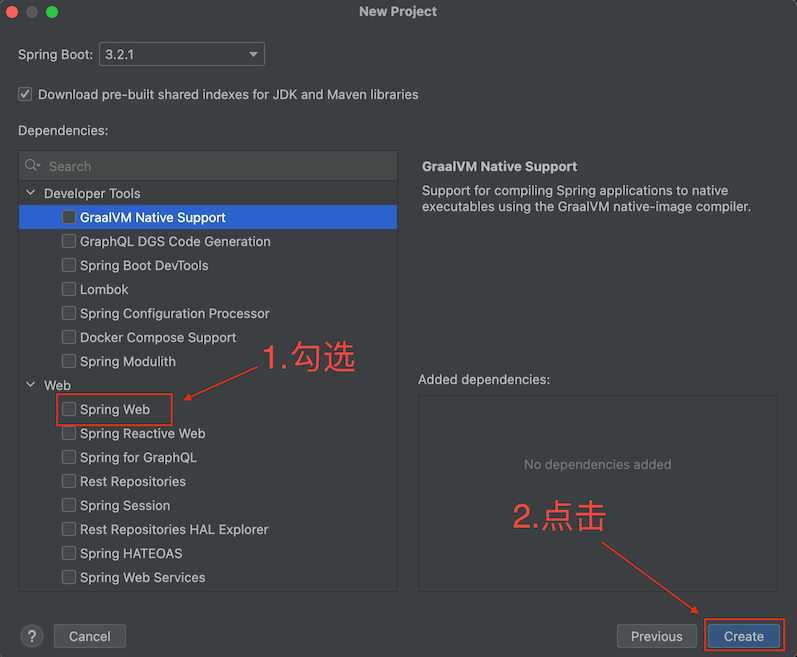
Task: Select the Spring Session list entry
Action: click(125, 505)
